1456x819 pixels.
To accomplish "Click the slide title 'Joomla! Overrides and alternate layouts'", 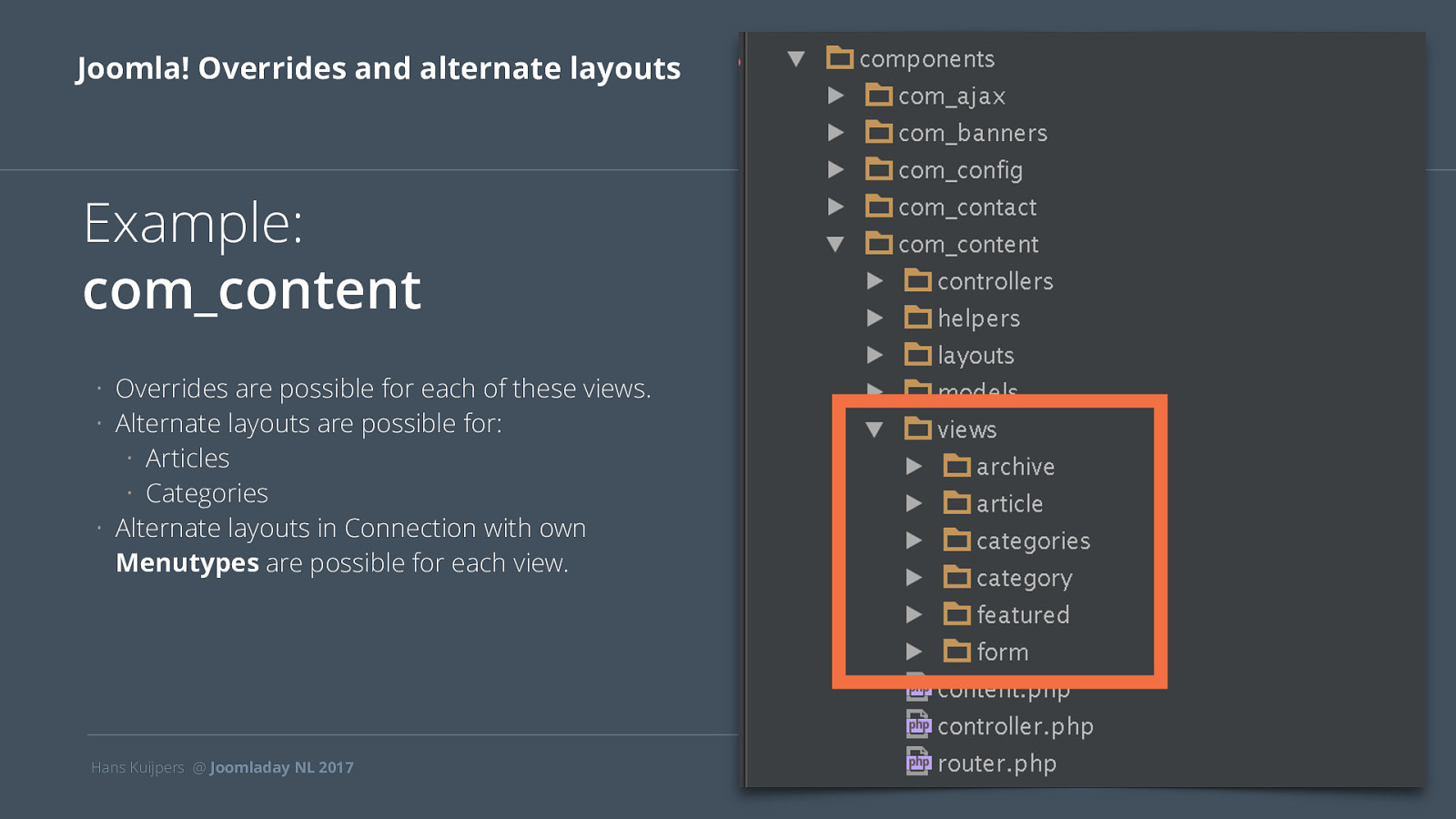I will click(x=379, y=69).
